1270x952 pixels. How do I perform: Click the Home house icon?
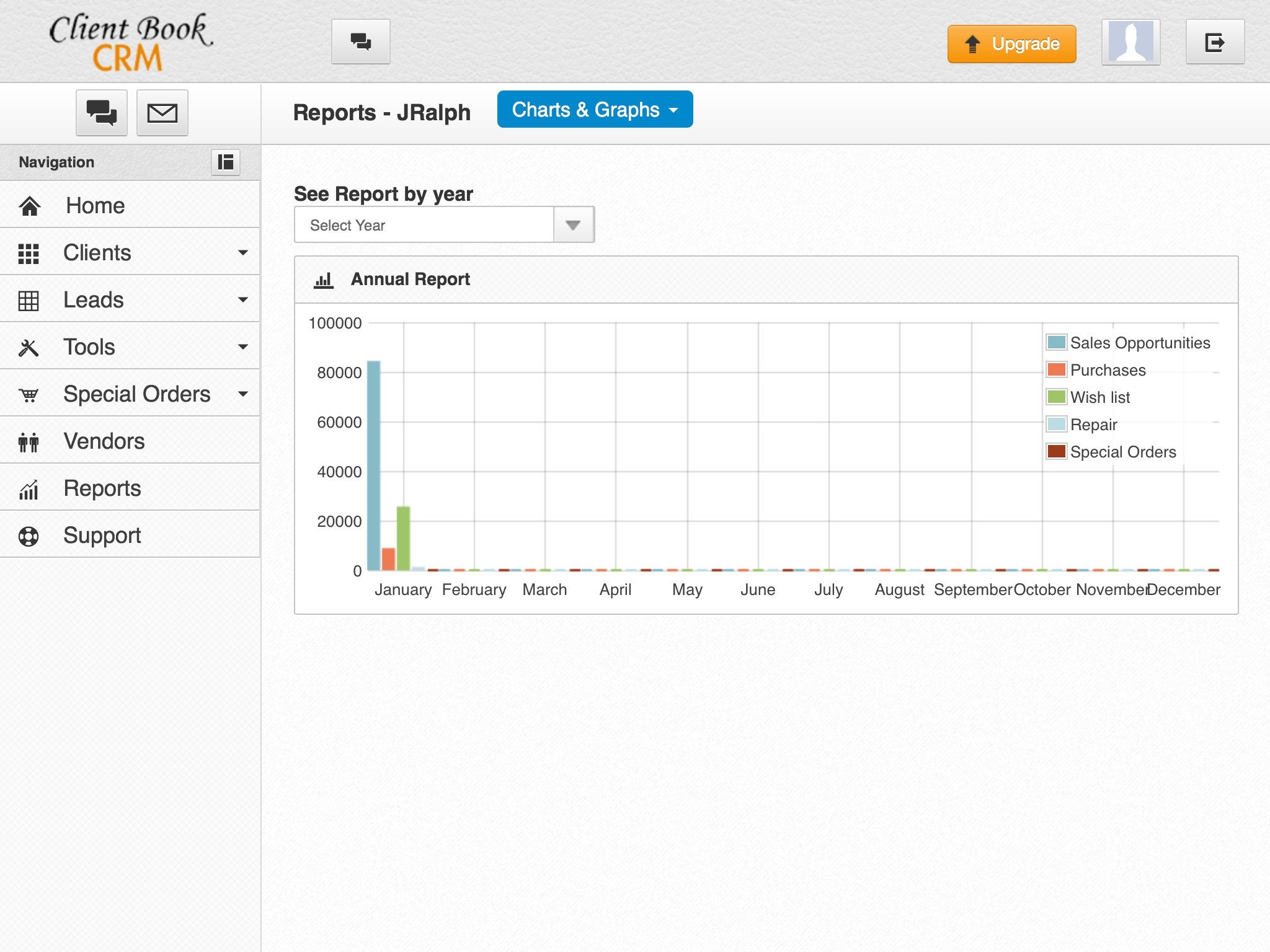pyautogui.click(x=29, y=206)
